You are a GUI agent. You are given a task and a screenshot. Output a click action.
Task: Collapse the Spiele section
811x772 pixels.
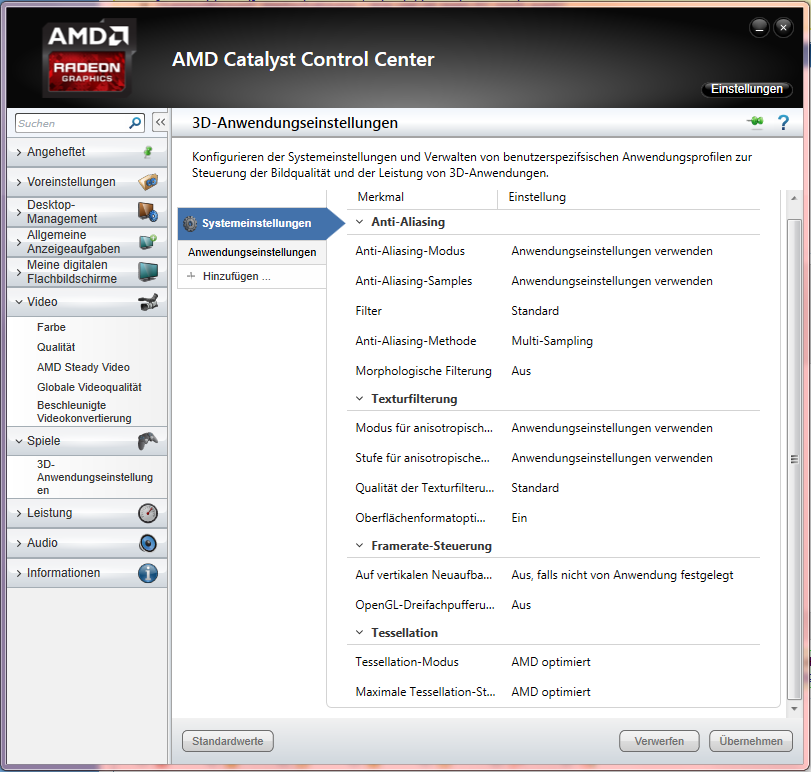point(19,441)
